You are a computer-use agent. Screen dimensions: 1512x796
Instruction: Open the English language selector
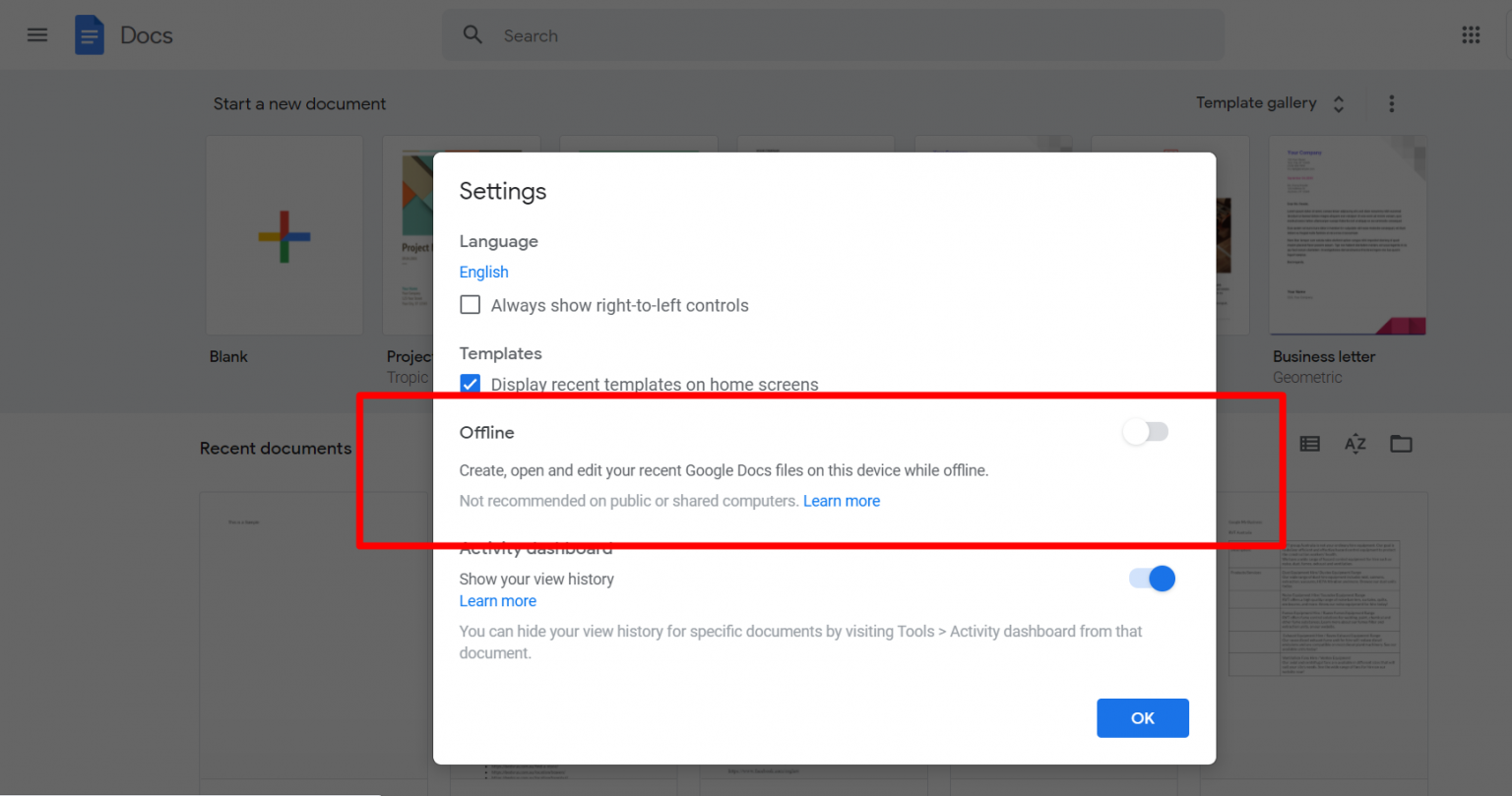(x=483, y=272)
